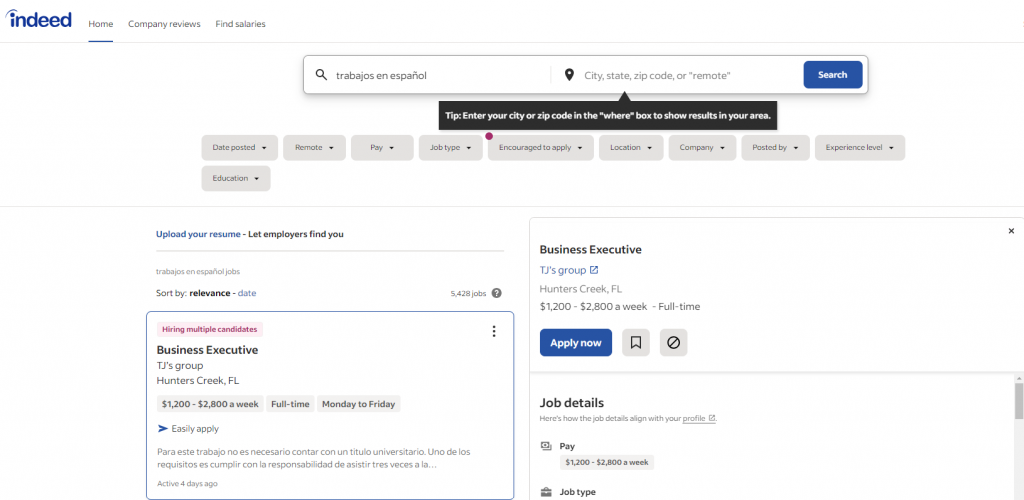The width and height of the screenshot is (1024, 500).
Task: Save job with bookmark icon
Action: 635,343
